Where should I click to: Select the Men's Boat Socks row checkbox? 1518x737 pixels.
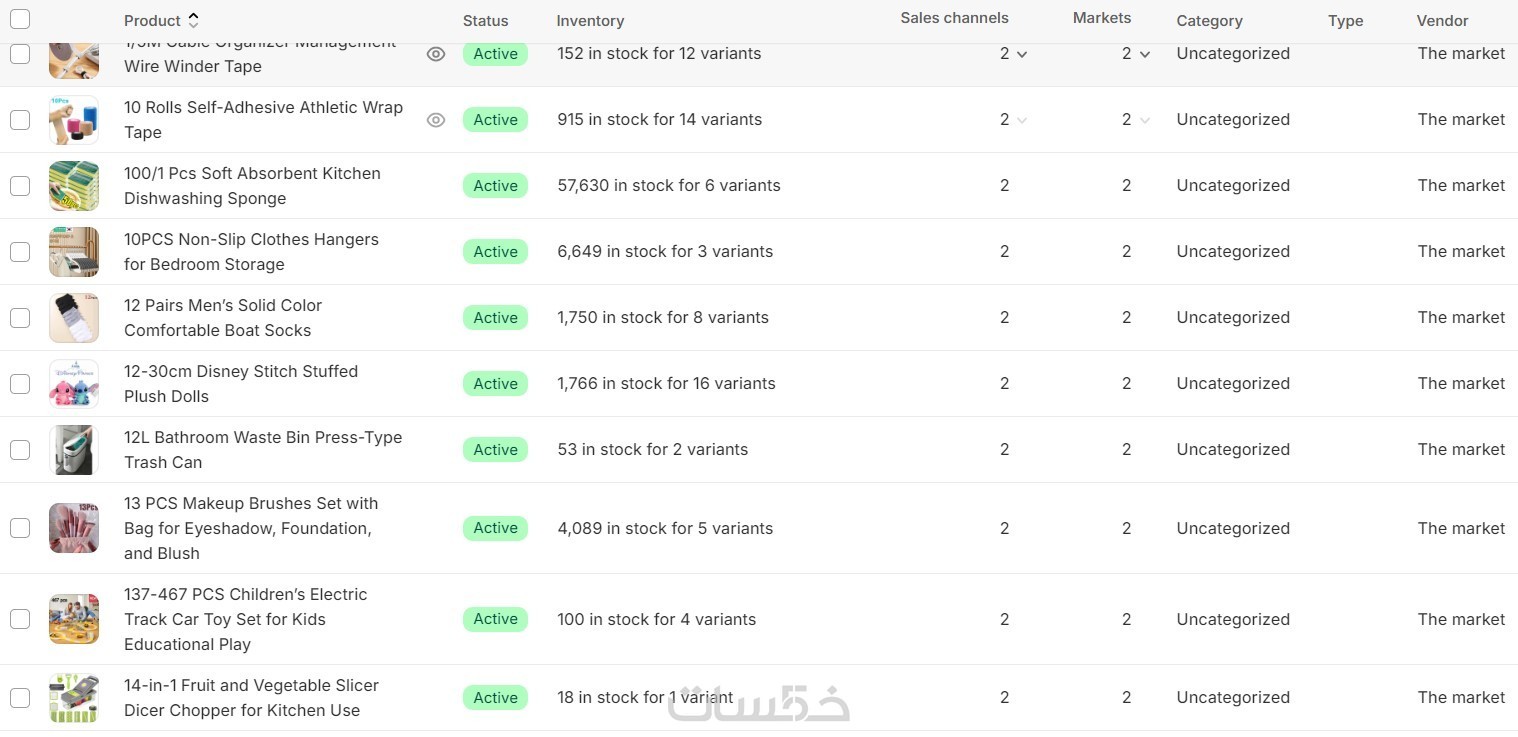(20, 318)
